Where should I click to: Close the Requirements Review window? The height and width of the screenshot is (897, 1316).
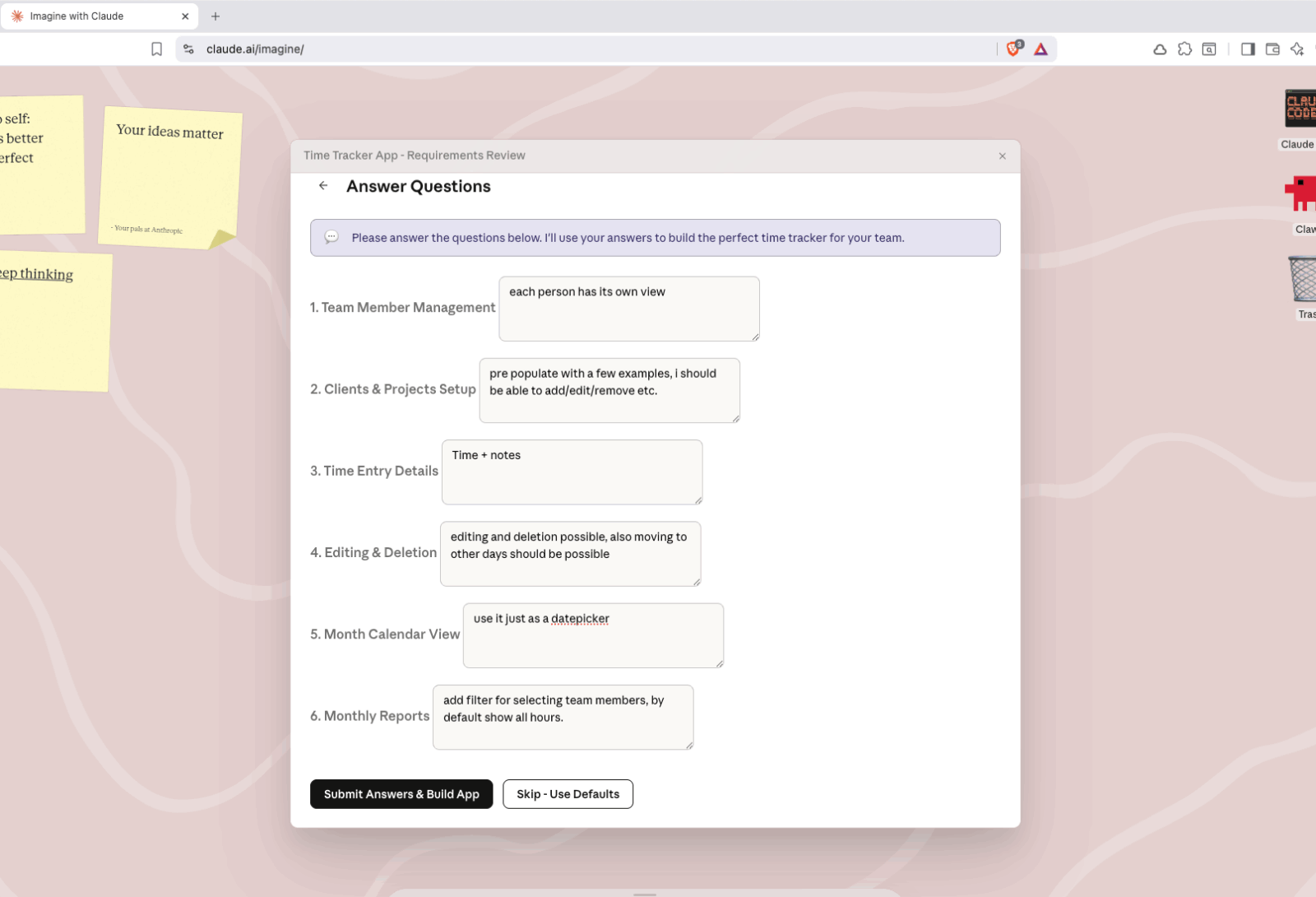(1002, 156)
